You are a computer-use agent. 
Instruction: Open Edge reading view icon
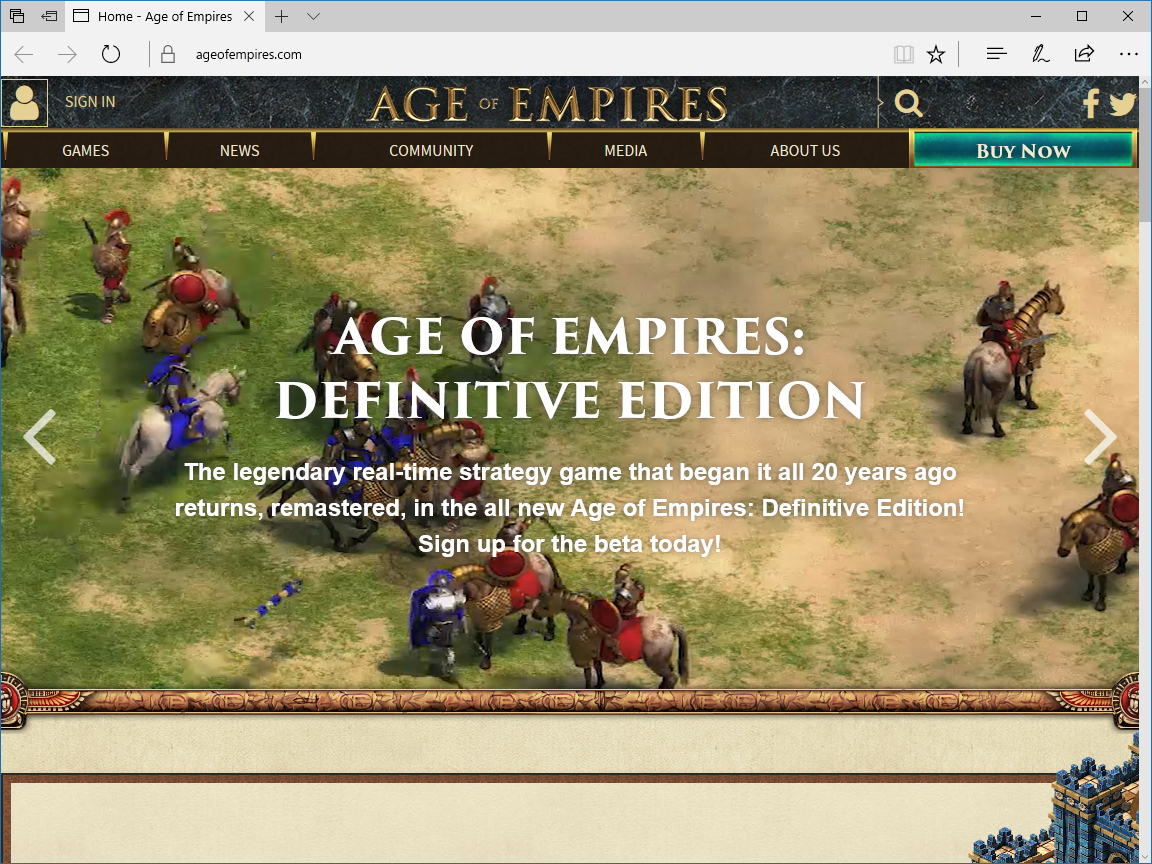[x=903, y=54]
